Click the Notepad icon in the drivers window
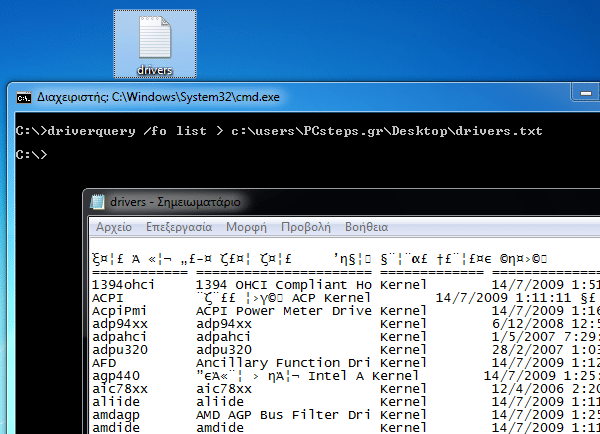 click(x=98, y=201)
